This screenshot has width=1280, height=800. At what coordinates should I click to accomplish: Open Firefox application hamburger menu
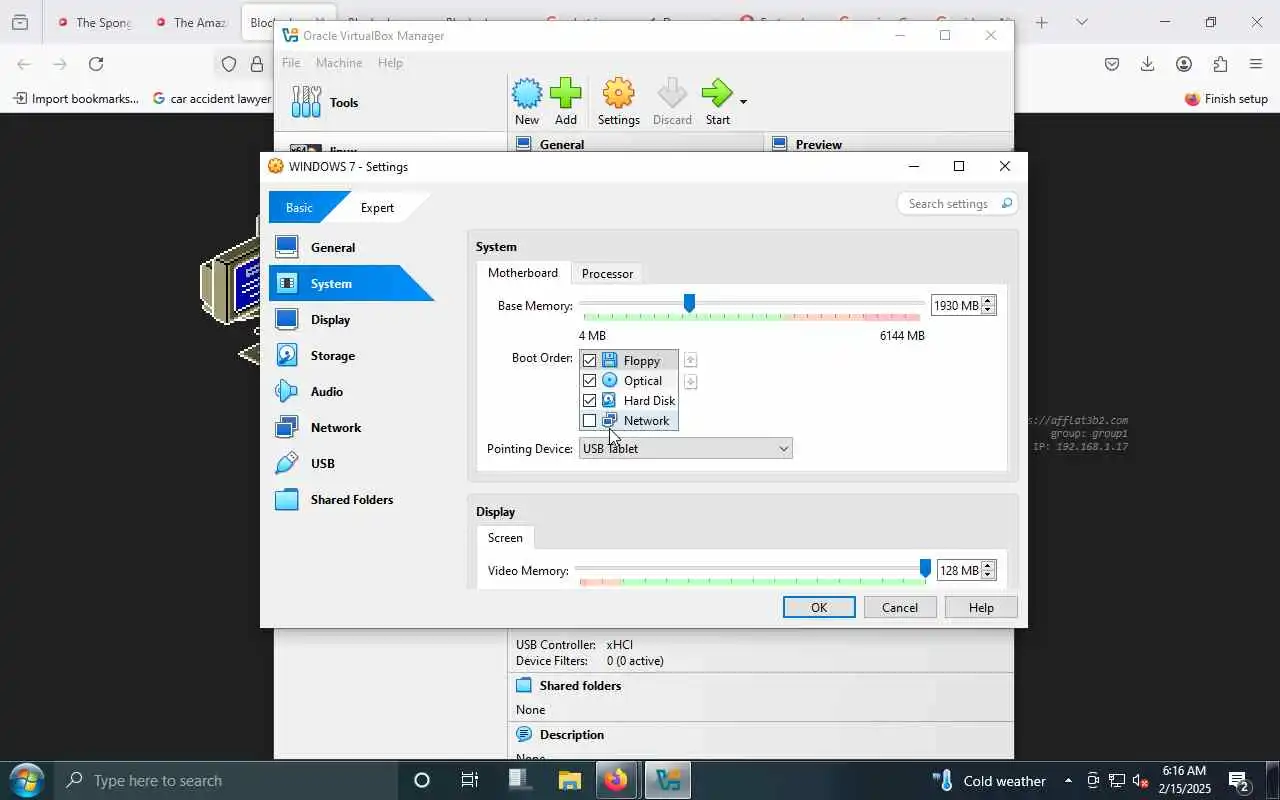[x=1256, y=64]
